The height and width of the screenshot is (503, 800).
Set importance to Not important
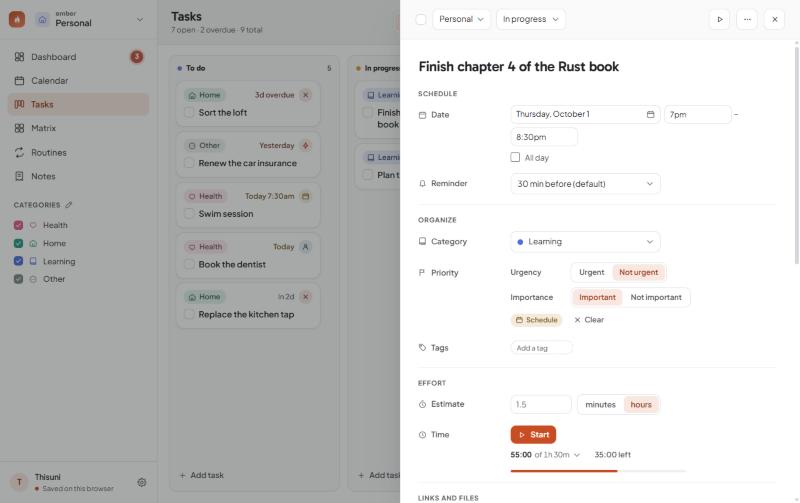tap(656, 297)
